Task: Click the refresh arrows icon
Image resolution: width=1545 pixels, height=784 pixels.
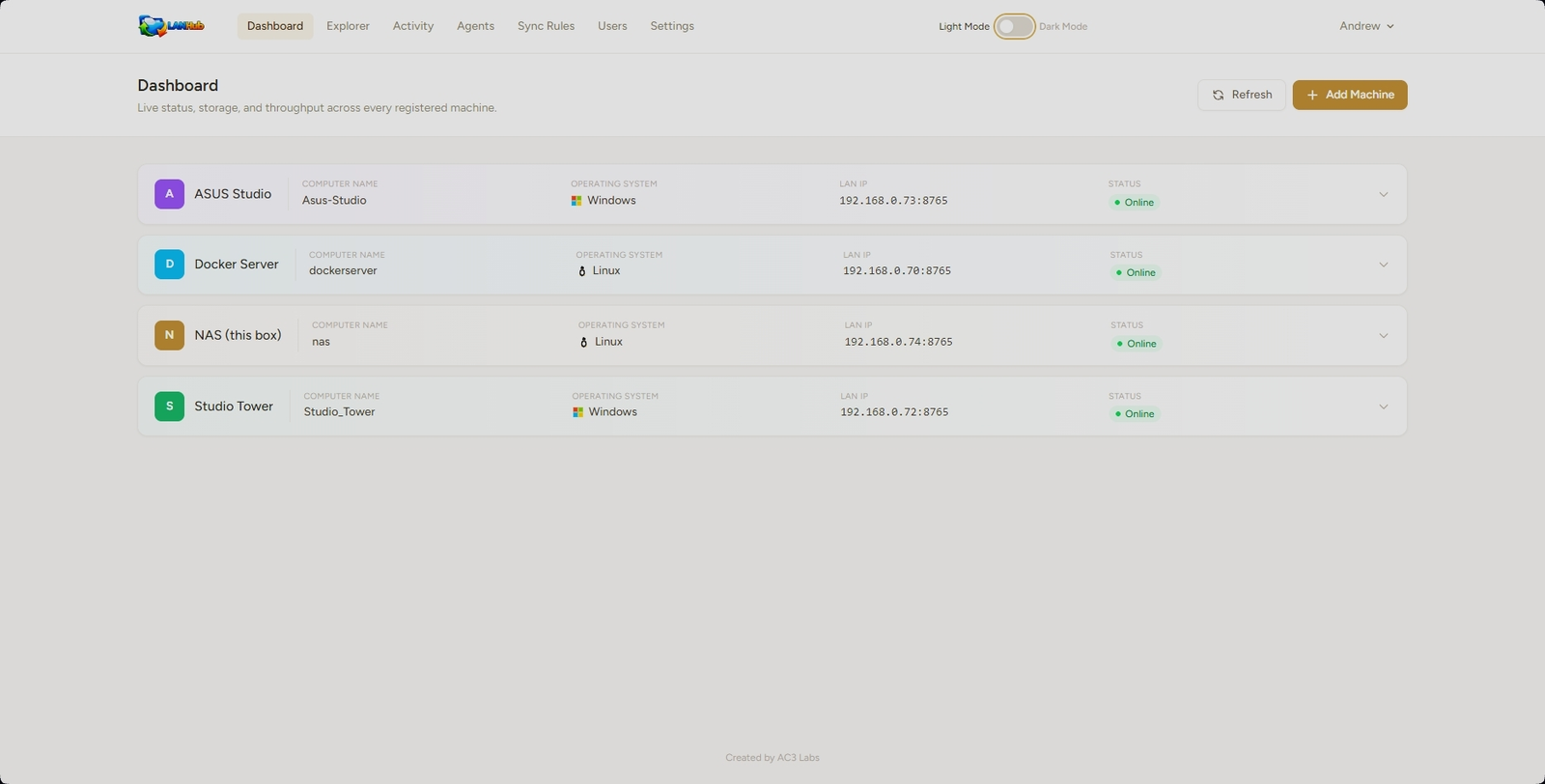Action: (x=1219, y=95)
